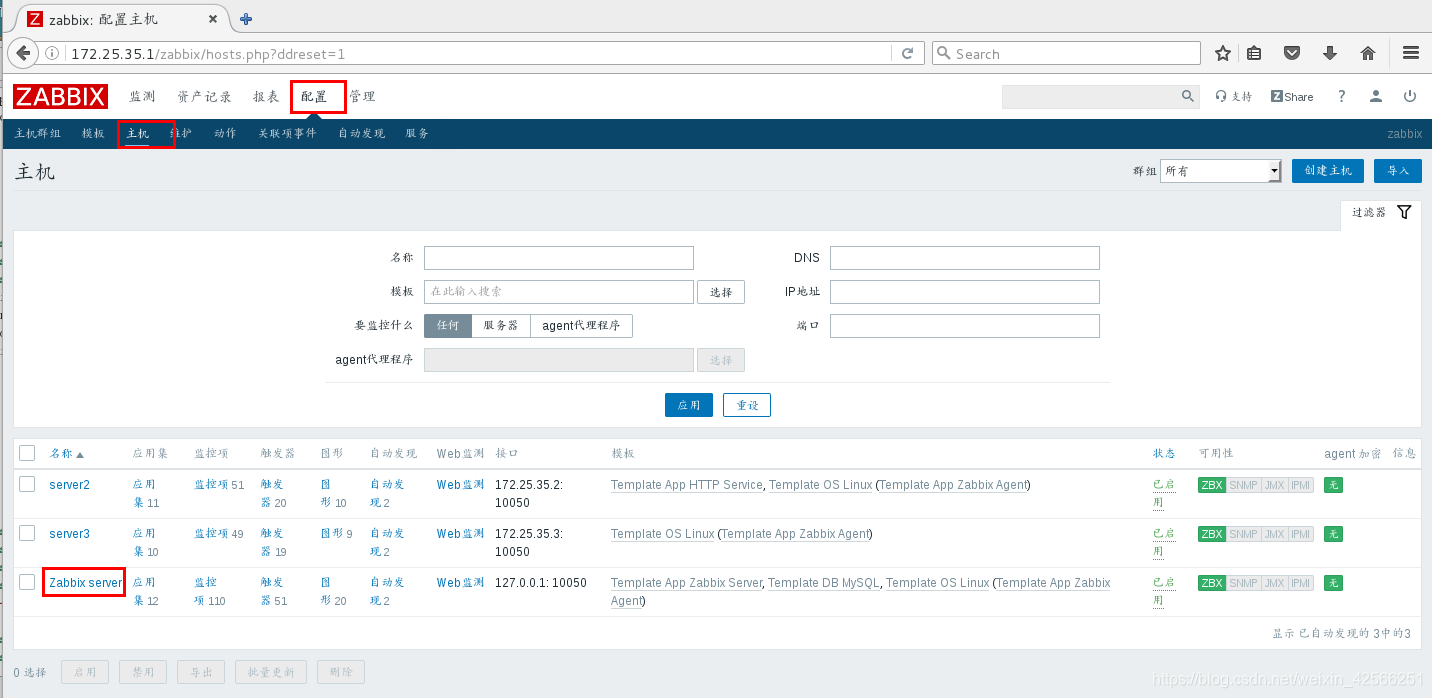Click the ZBX availability badge for server2
This screenshot has width=1432, height=698.
1212,485
